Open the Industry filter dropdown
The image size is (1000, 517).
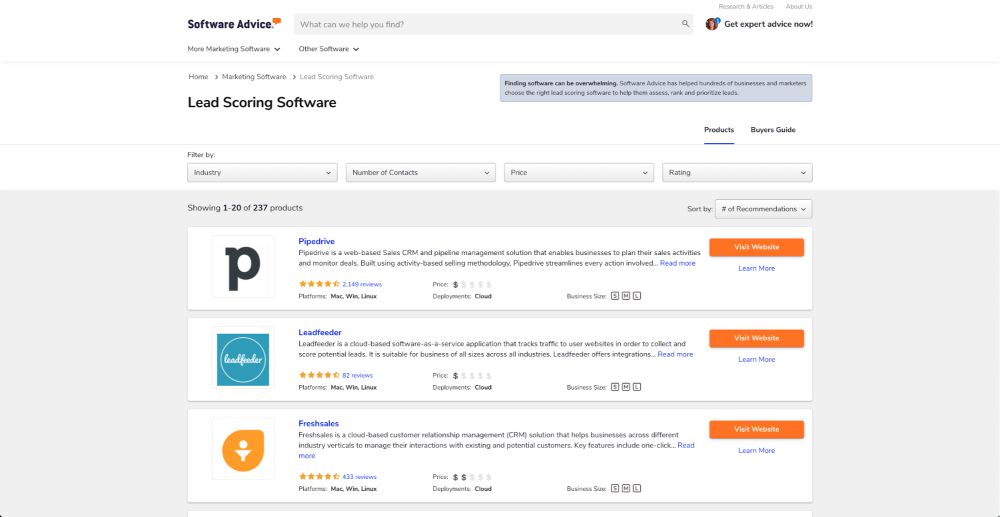[x=262, y=173]
